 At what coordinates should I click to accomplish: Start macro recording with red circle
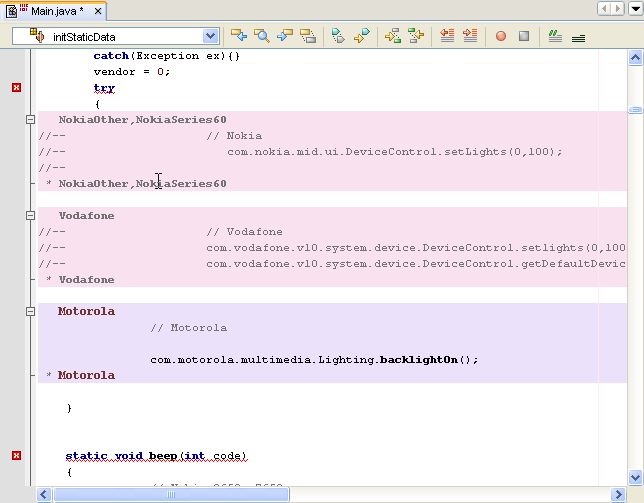501,36
